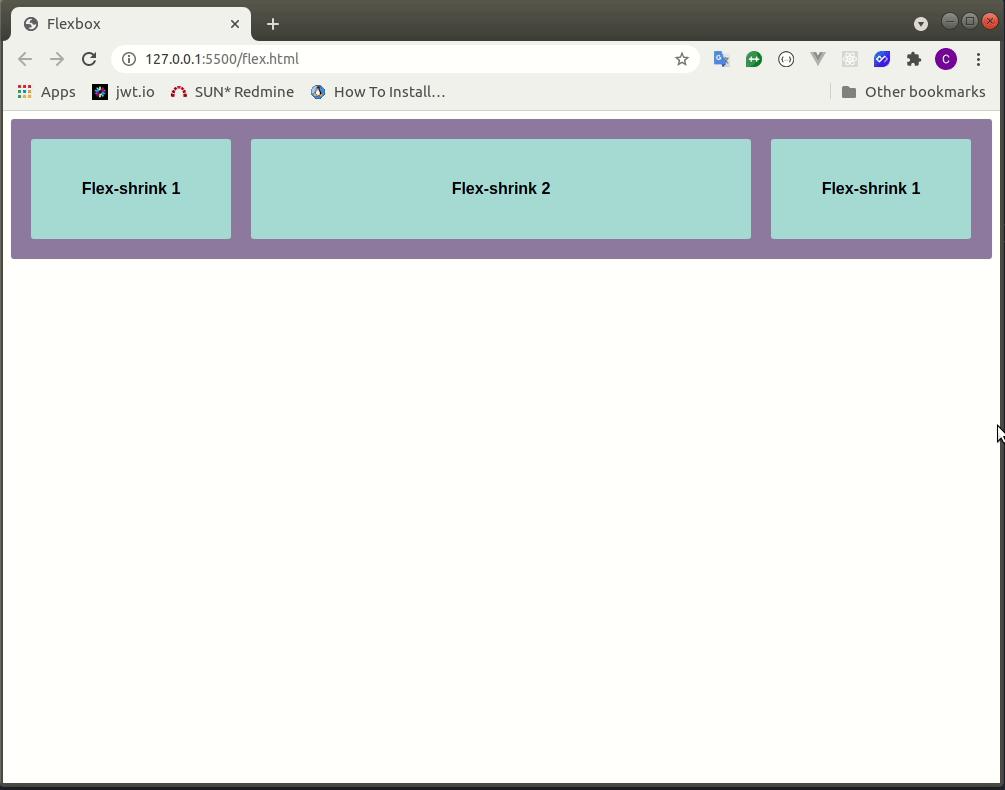Open the blue checkmark extension icon

click(882, 59)
